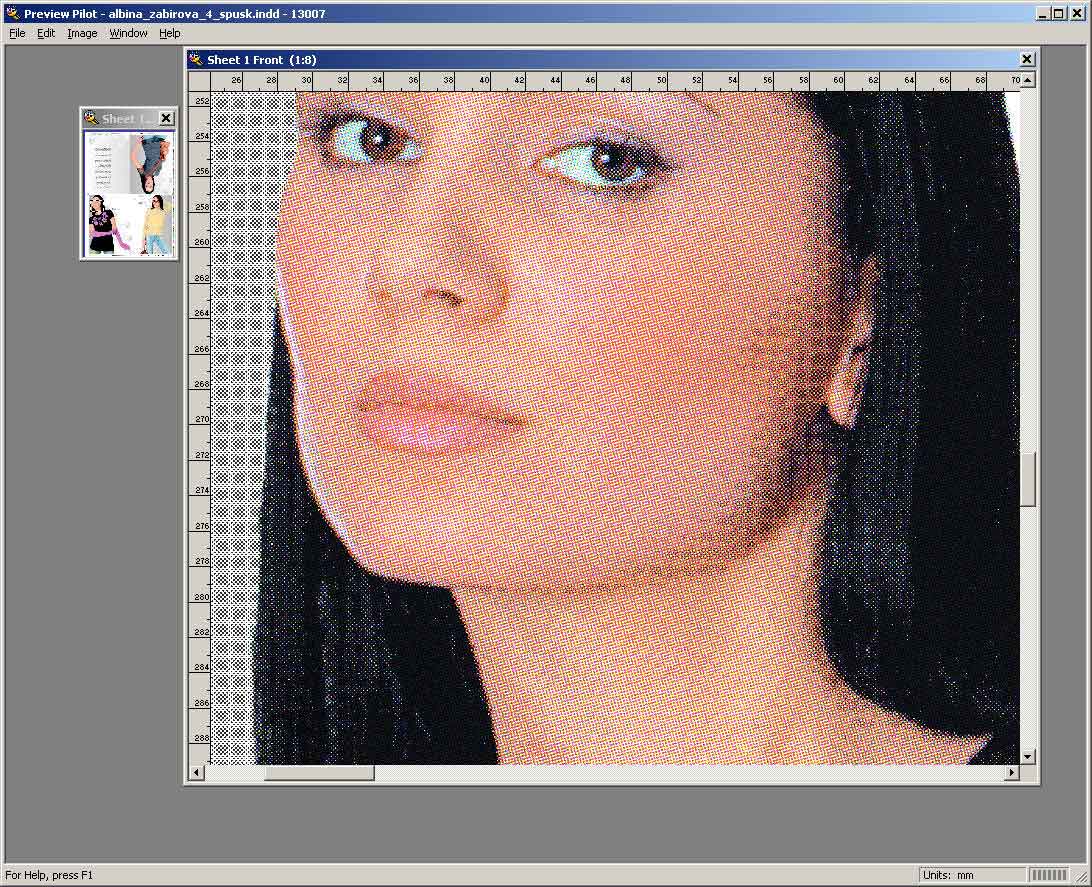Click the resize grip in status bar corner
The image size is (1092, 887).
click(1082, 877)
